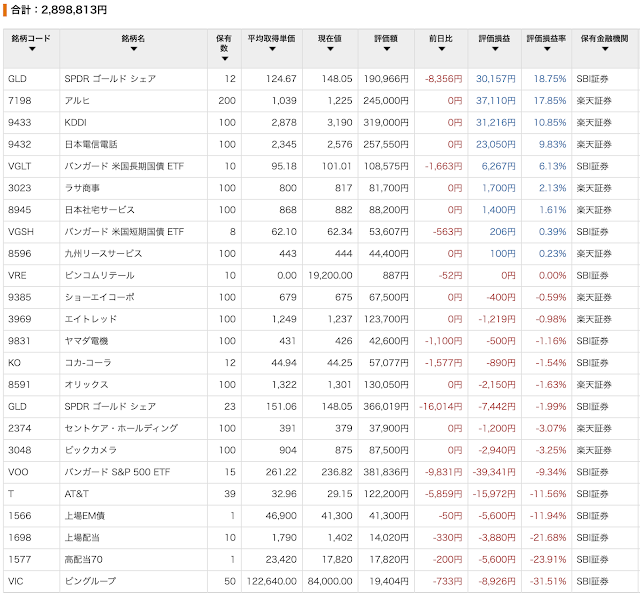Click the 10.85% profit rate cell
This screenshot has width=640, height=594.
coord(550,122)
